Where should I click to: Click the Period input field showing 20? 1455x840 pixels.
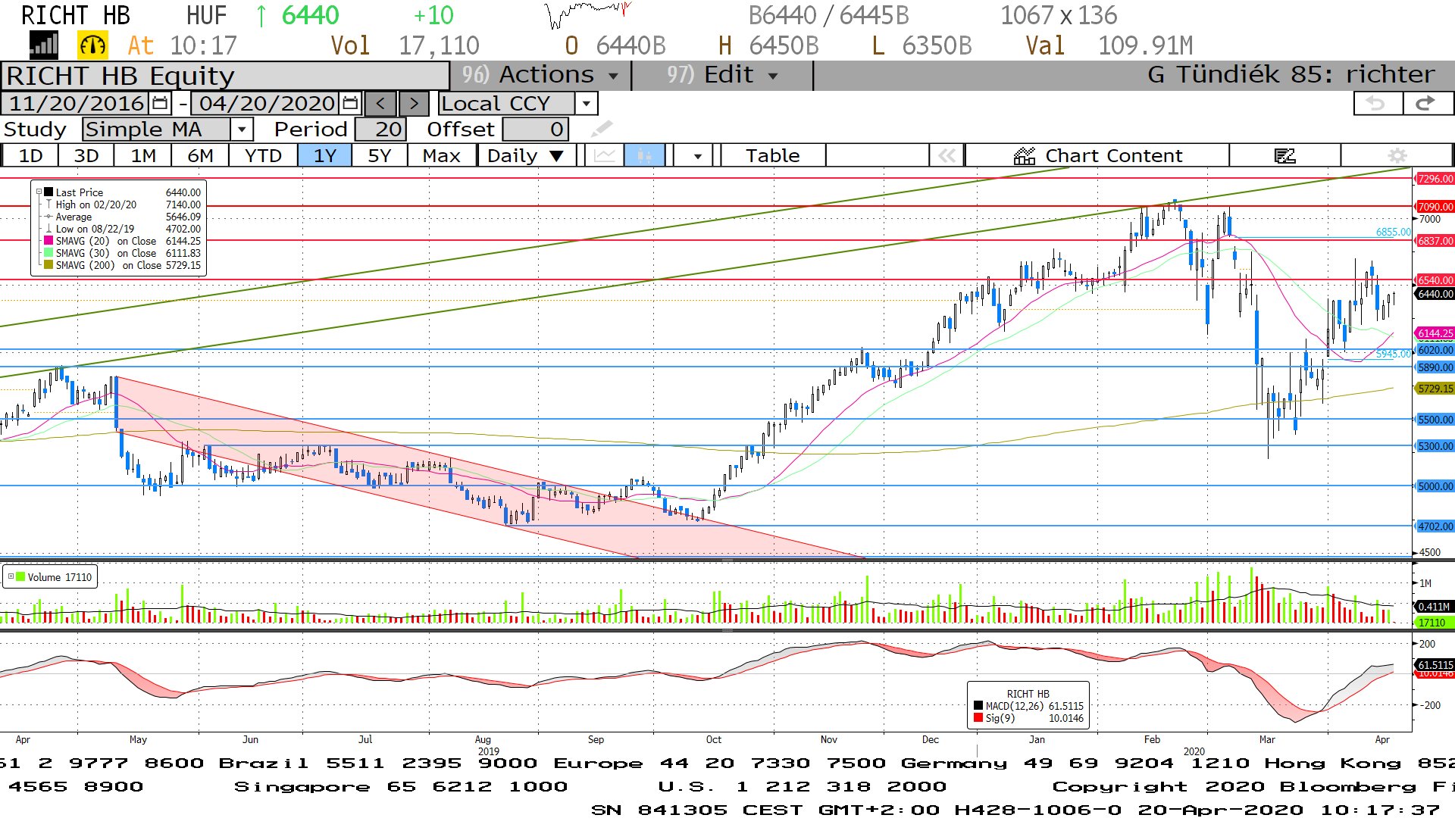point(381,130)
